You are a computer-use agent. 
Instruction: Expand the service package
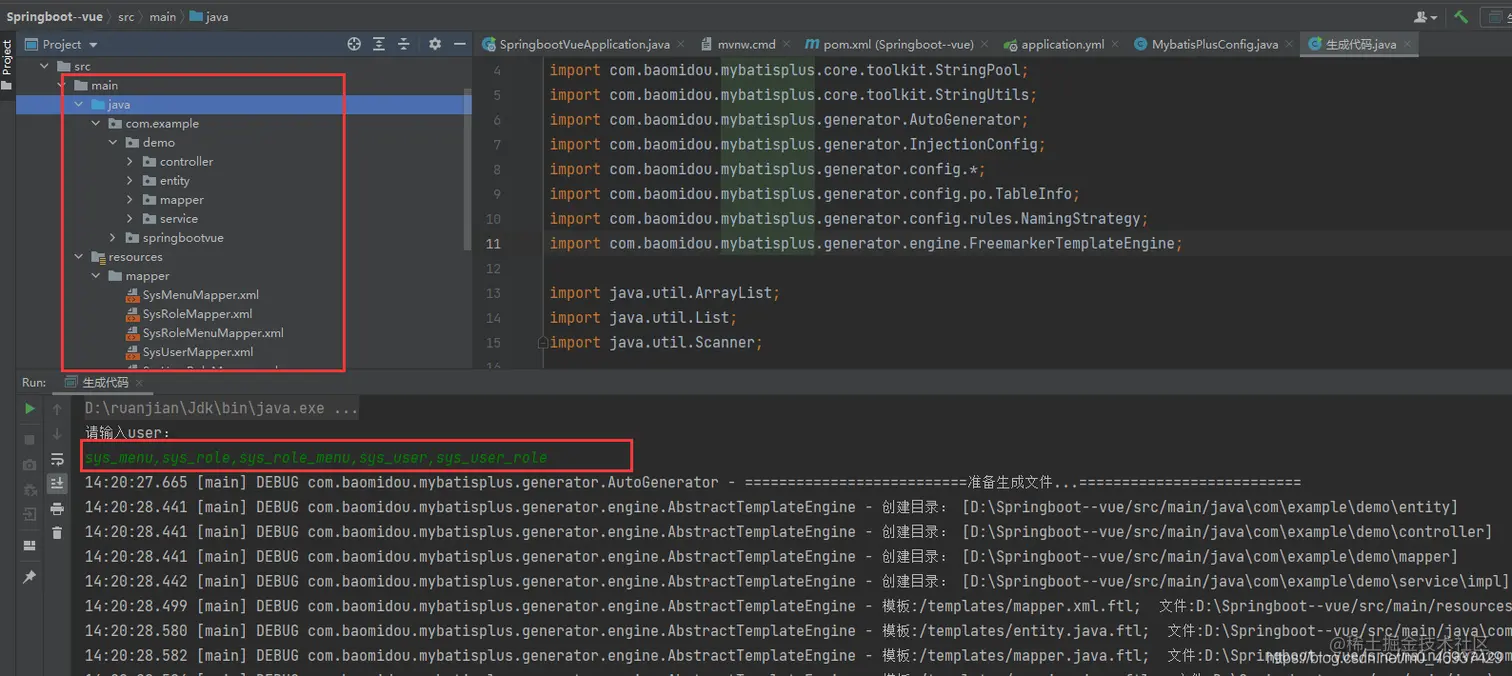(x=130, y=218)
